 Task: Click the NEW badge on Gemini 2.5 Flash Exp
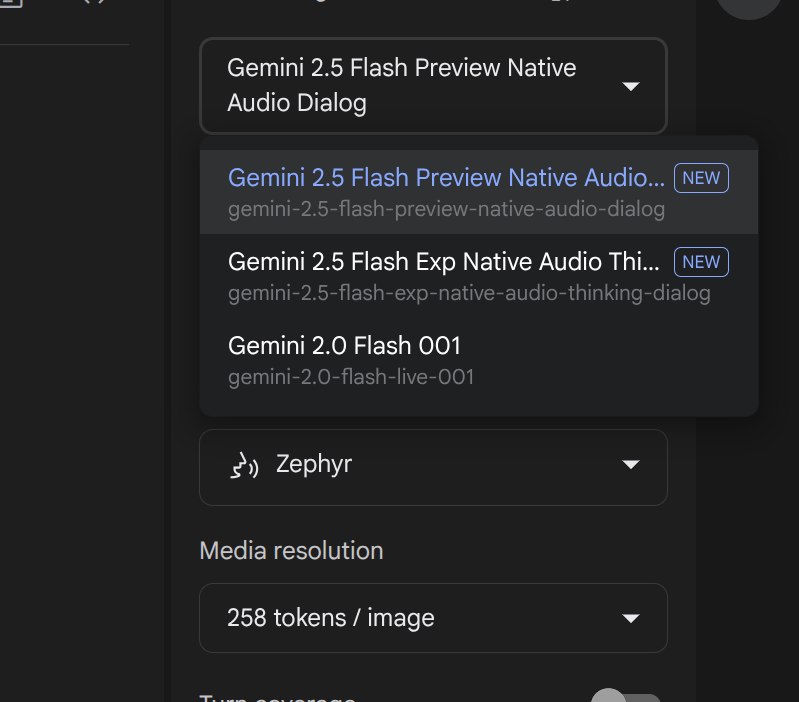(x=701, y=262)
